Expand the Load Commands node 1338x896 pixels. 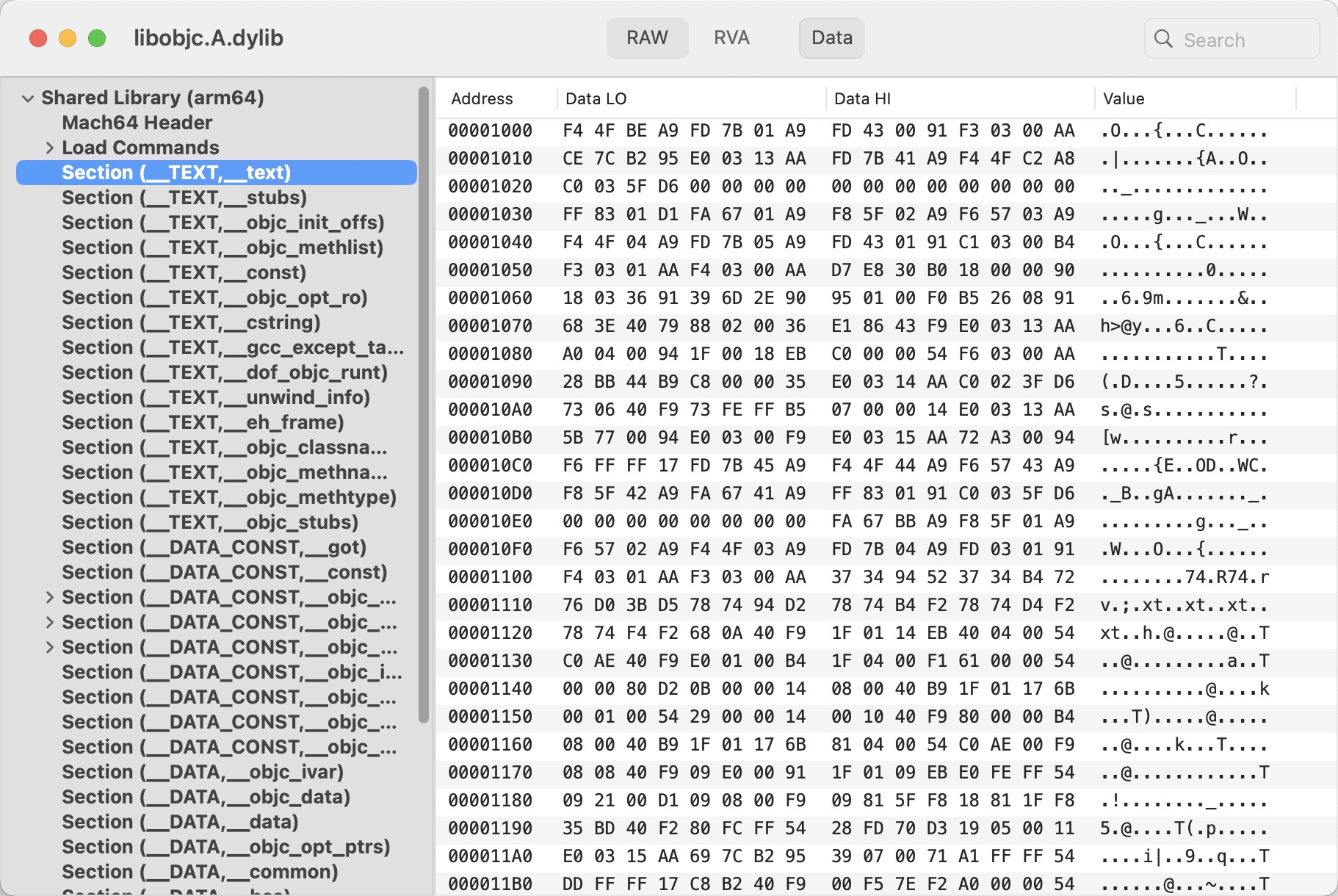(49, 148)
